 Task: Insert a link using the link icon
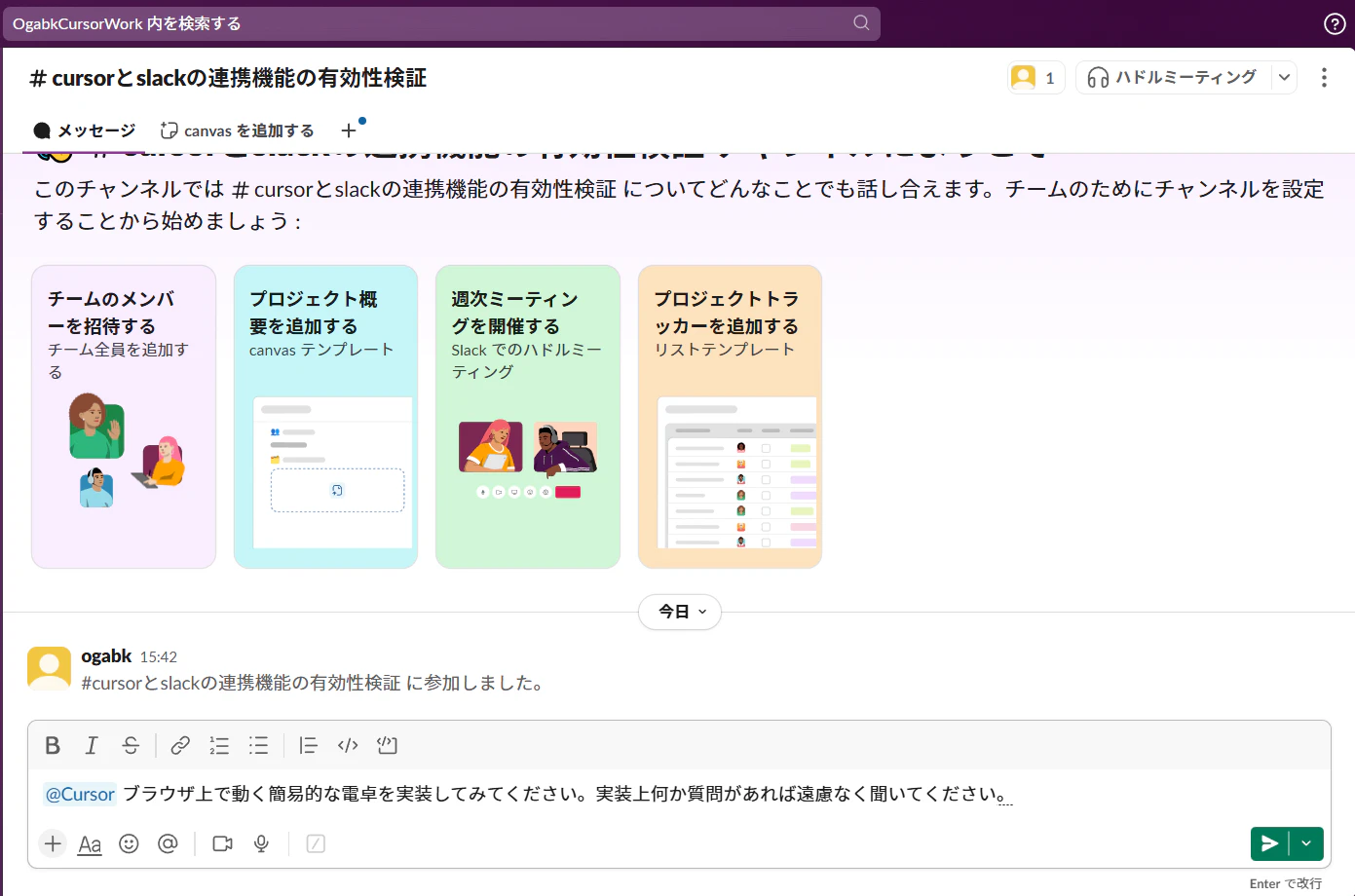coord(180,745)
